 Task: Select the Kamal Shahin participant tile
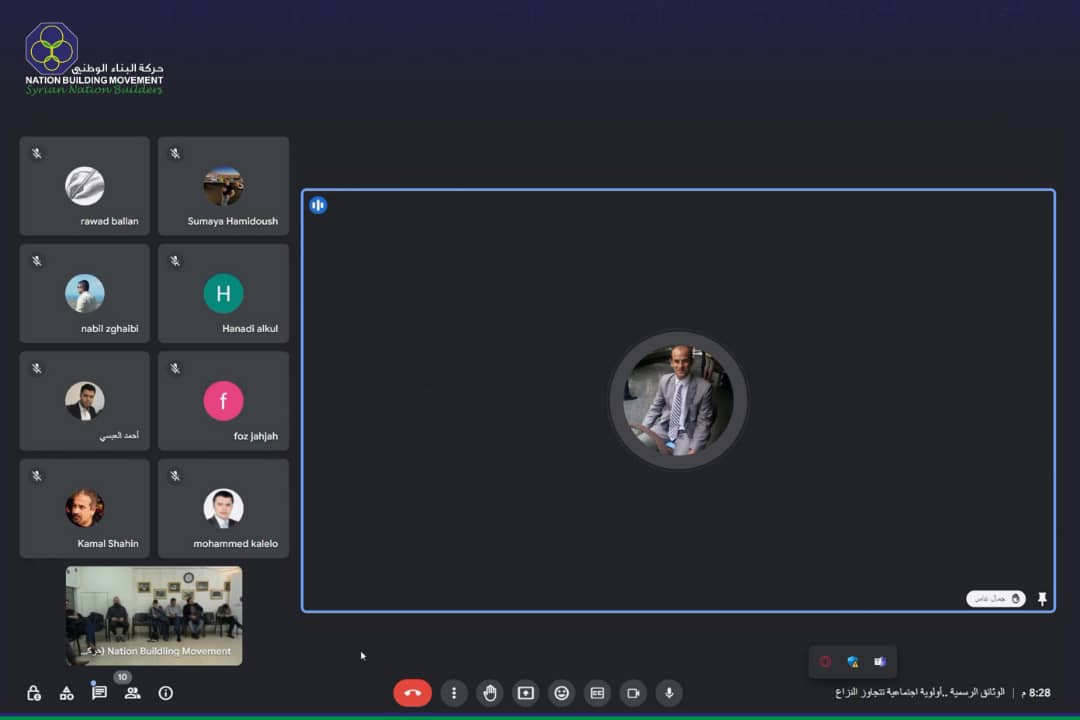[x=85, y=508]
